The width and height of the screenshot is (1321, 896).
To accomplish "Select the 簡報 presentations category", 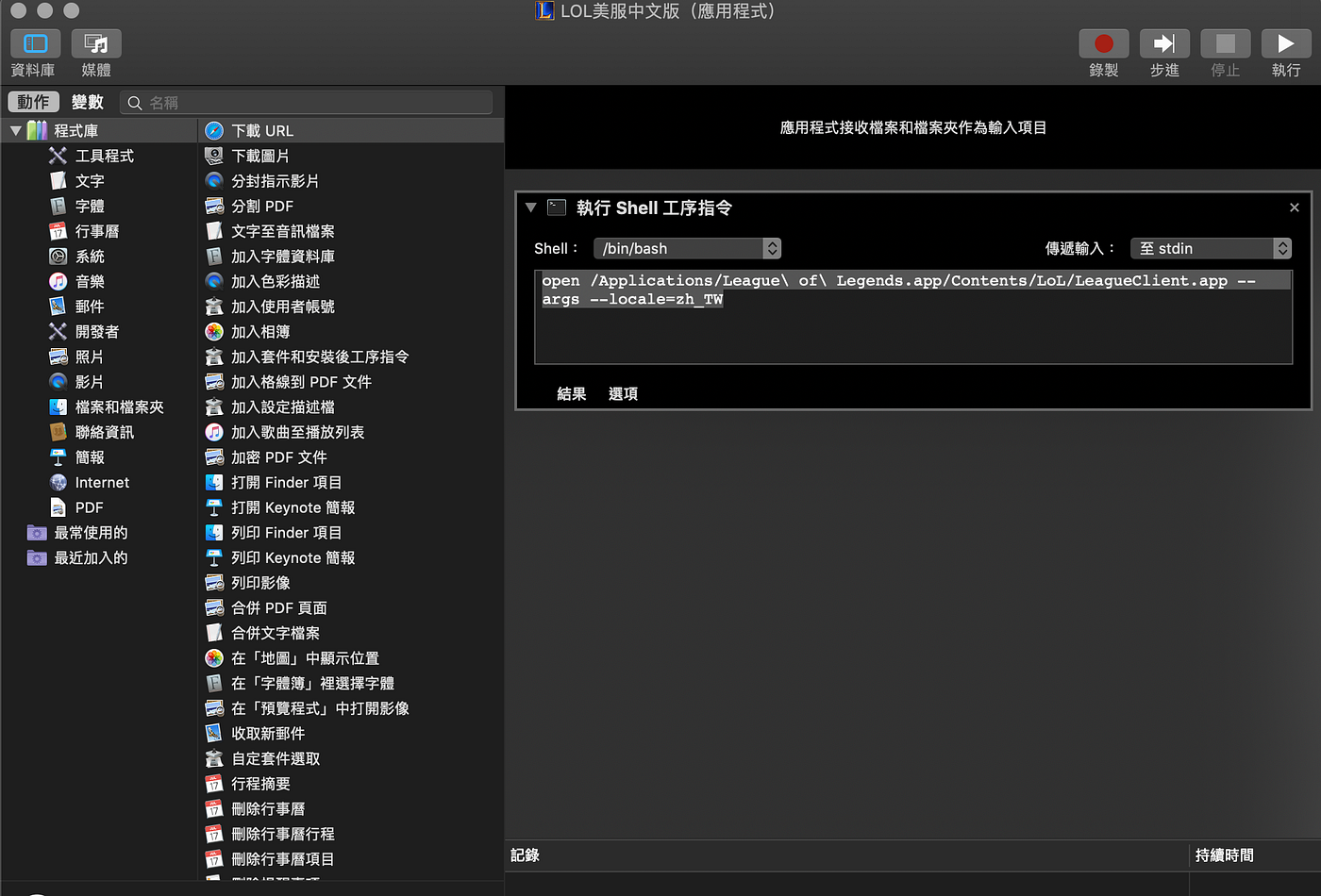I will [x=90, y=457].
